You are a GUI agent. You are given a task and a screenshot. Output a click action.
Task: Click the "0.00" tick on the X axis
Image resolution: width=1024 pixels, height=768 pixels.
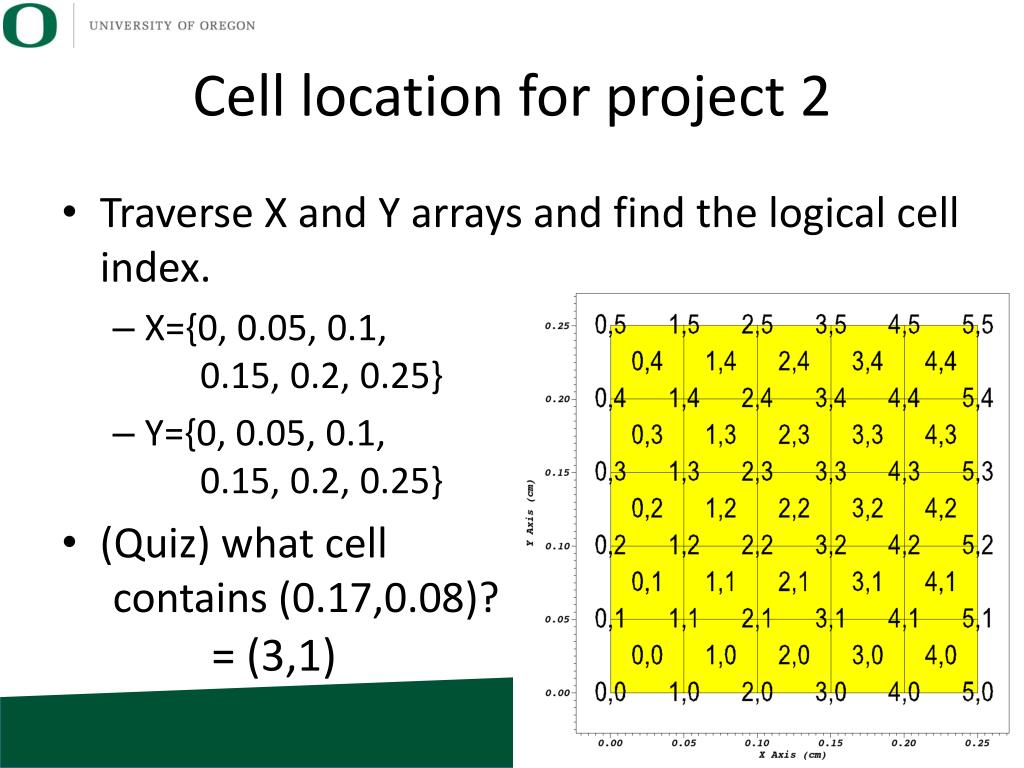(610, 743)
